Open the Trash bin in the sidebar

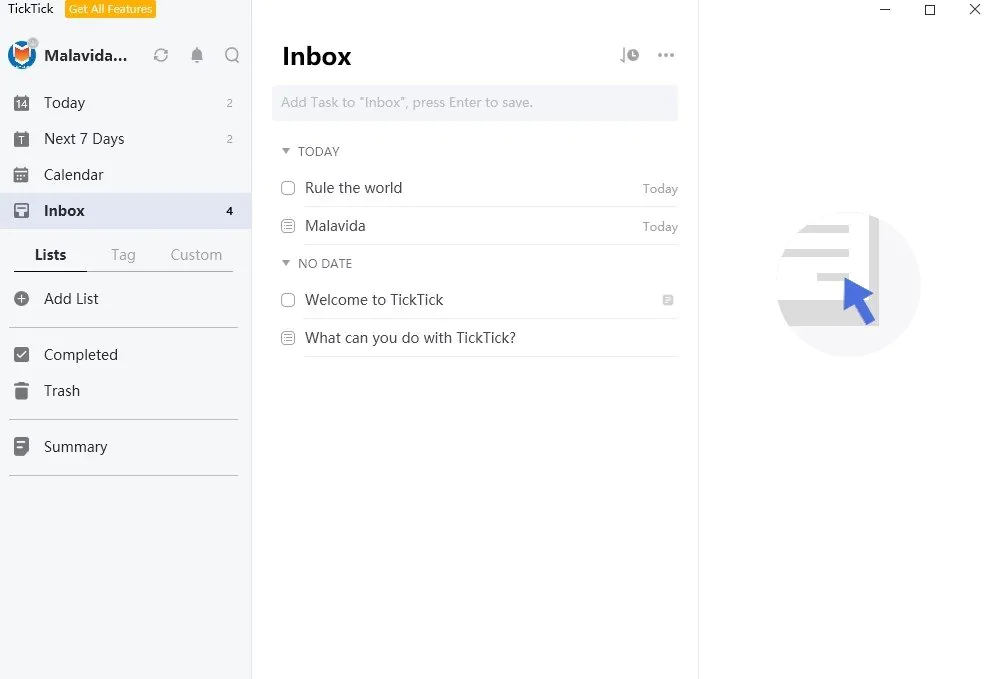coord(22,391)
